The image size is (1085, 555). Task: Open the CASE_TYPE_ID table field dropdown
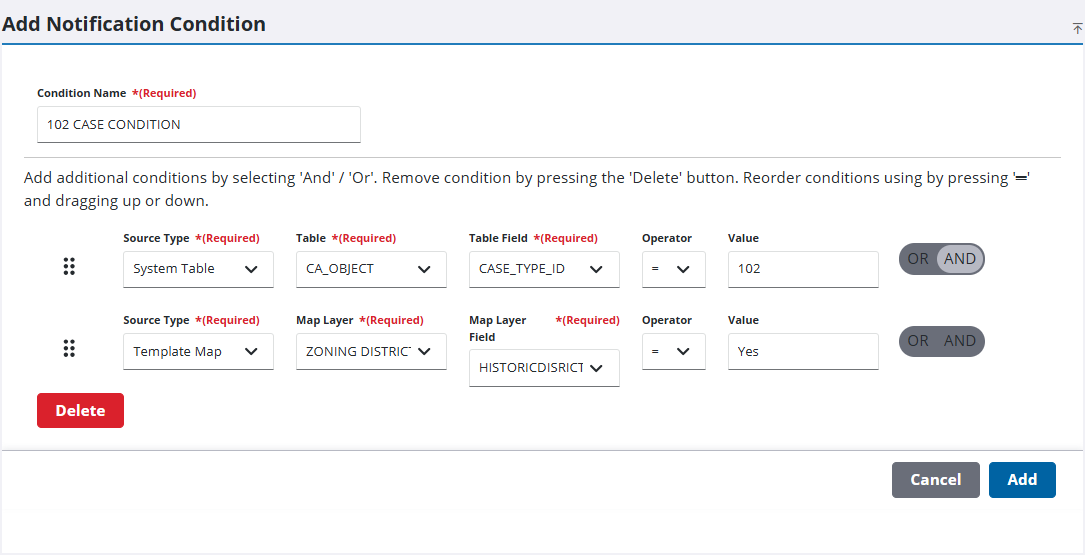coord(544,269)
